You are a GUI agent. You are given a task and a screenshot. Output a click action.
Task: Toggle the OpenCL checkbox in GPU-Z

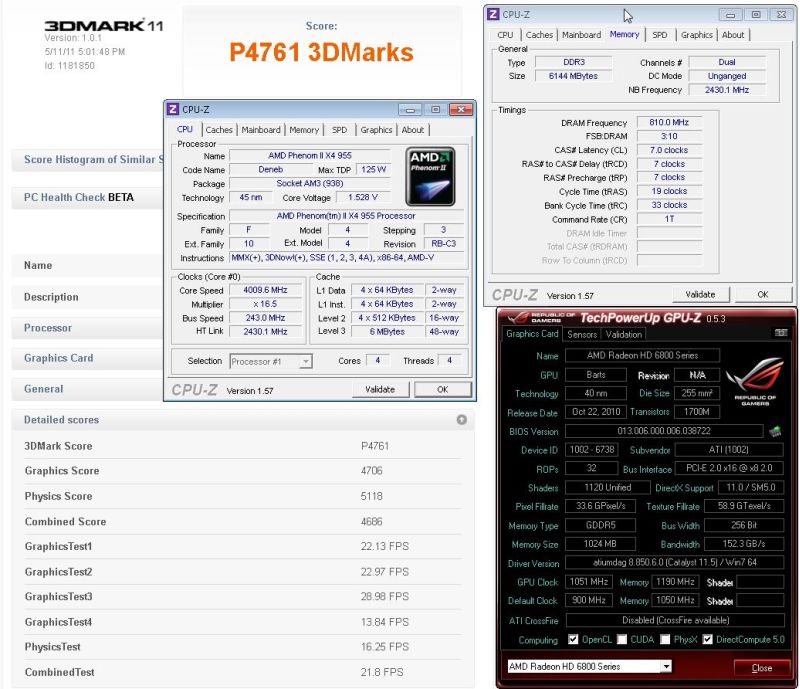click(x=573, y=639)
